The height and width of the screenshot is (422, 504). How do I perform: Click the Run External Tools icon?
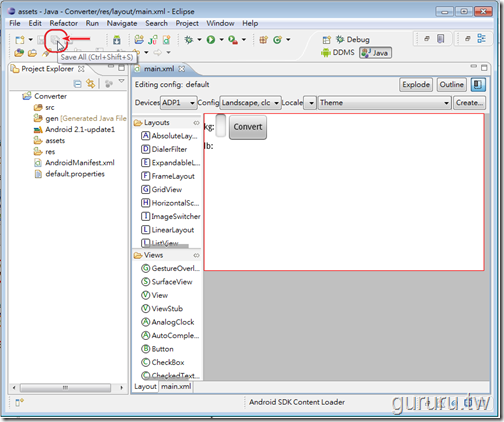[233, 40]
